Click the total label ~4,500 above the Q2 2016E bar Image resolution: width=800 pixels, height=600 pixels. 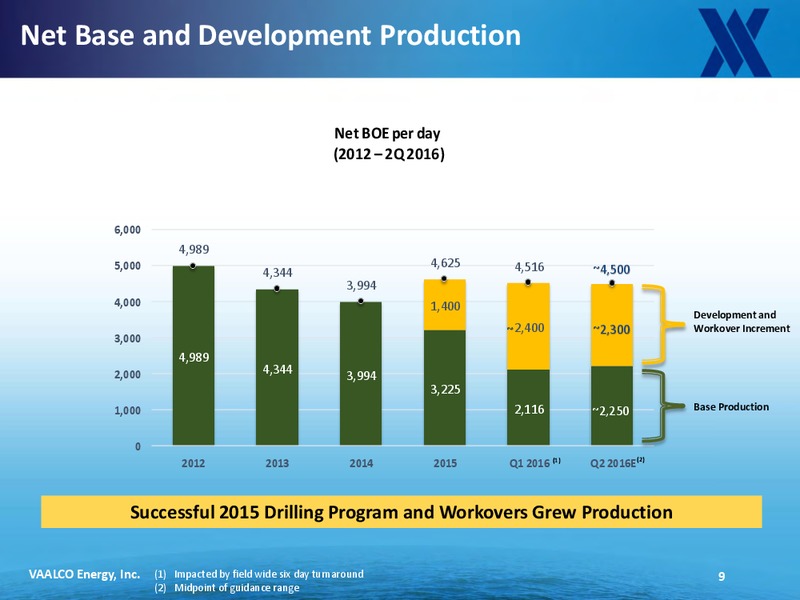coord(611,269)
